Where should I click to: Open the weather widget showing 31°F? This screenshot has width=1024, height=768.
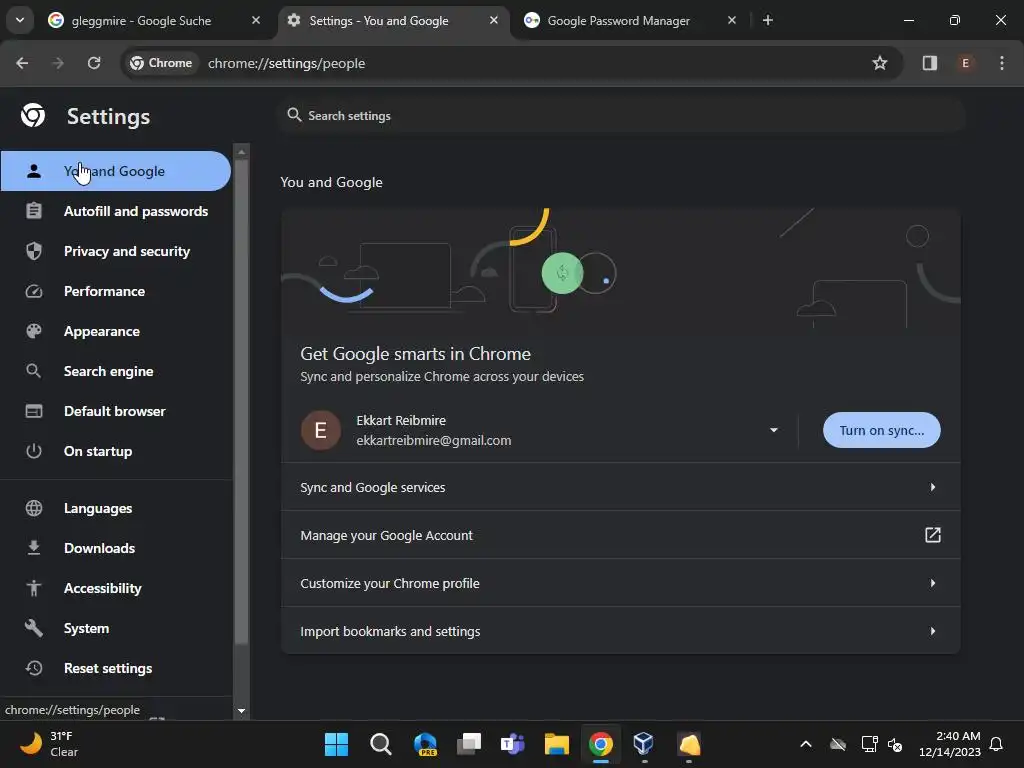pyautogui.click(x=49, y=744)
